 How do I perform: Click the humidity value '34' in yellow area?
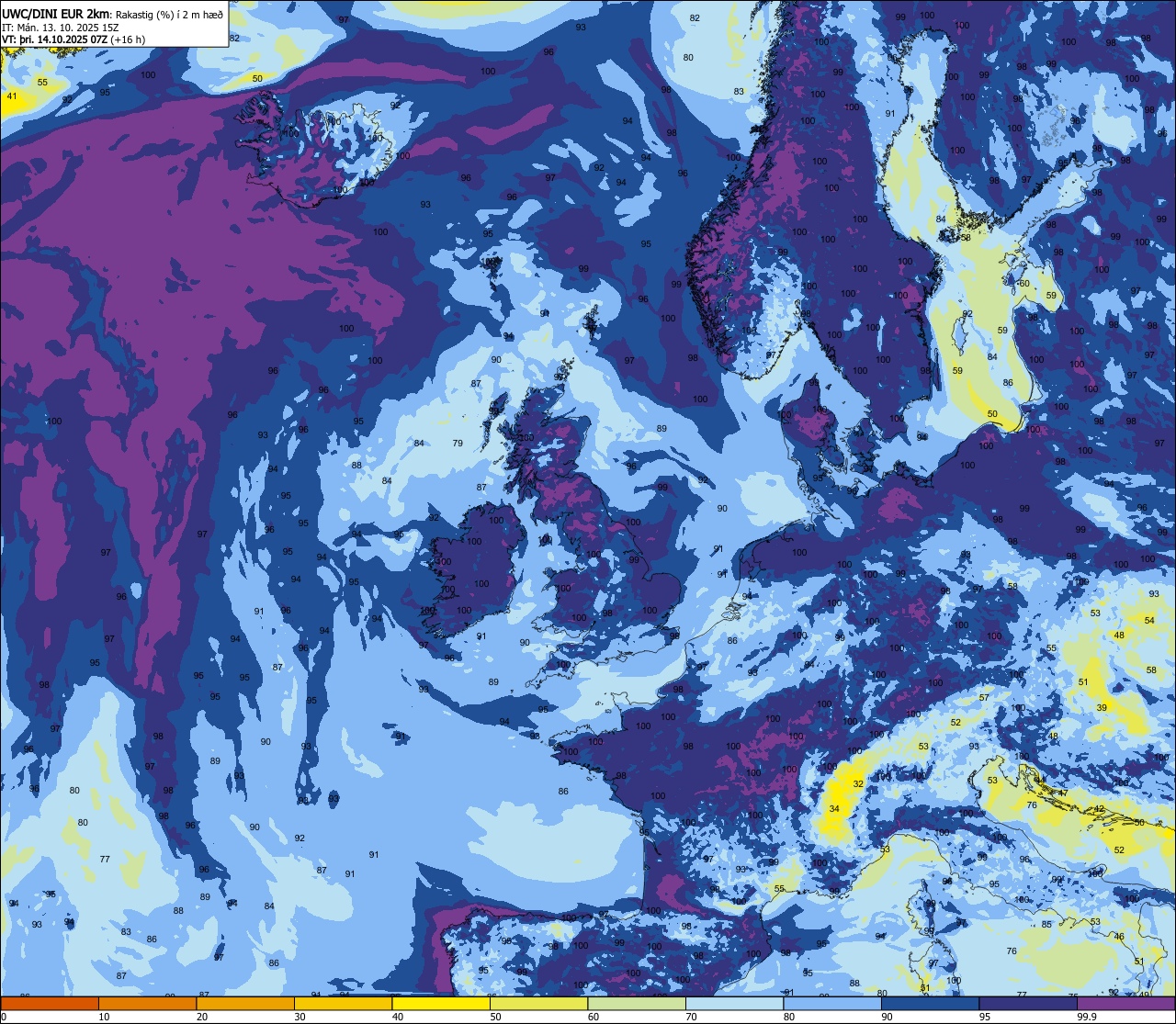[x=834, y=809]
